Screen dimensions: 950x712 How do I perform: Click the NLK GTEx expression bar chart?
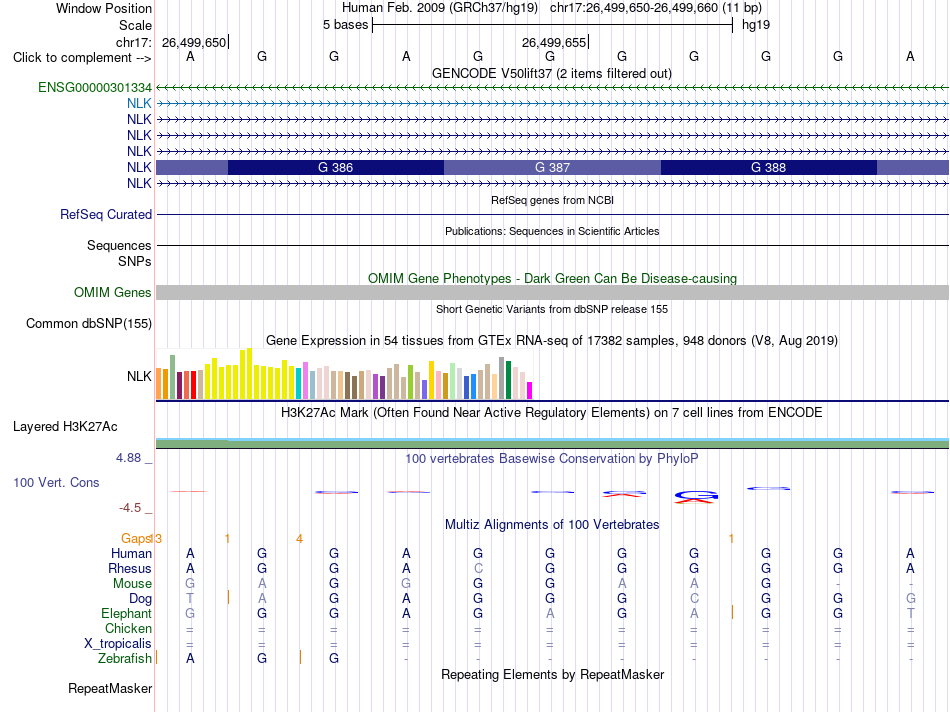(344, 374)
